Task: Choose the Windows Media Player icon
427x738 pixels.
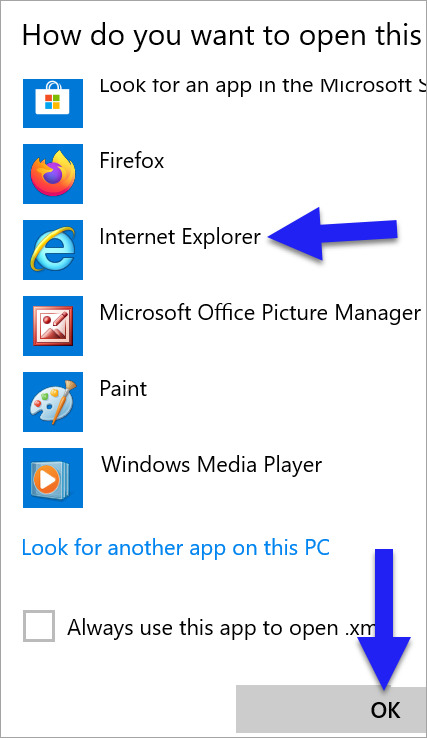Action: [x=53, y=478]
